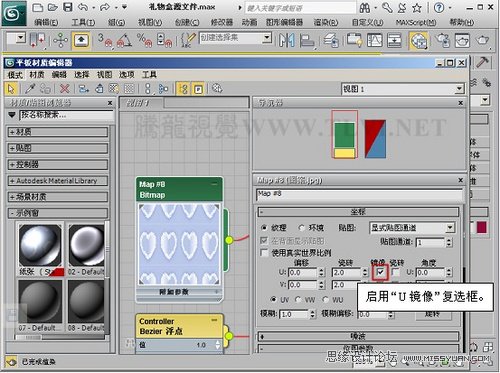Click the Open file folder icon
The image size is (500, 373).
53,7
